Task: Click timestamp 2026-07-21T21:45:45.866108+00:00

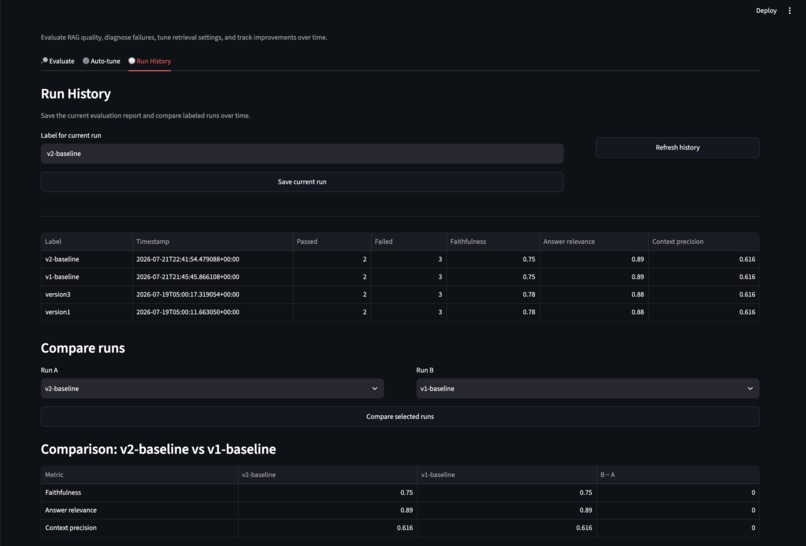Action: coord(188,277)
